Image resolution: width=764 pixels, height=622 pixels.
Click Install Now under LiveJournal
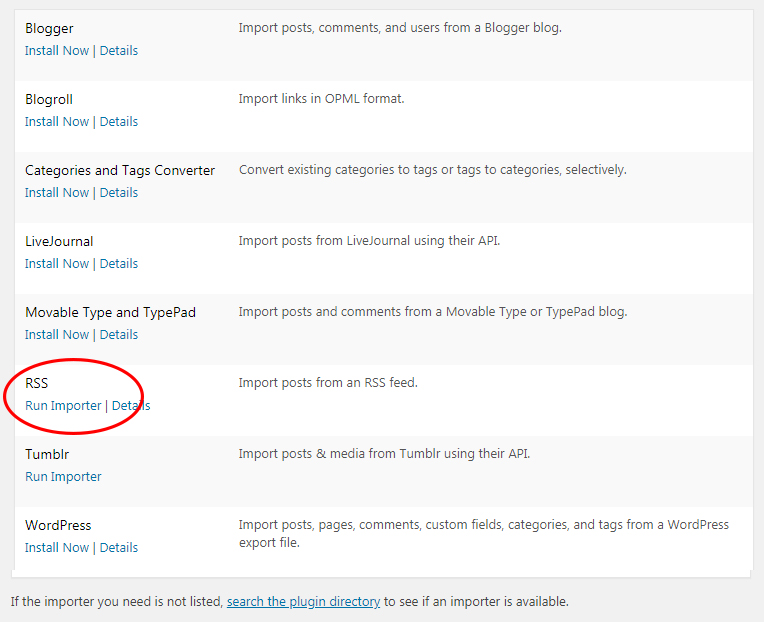click(57, 264)
